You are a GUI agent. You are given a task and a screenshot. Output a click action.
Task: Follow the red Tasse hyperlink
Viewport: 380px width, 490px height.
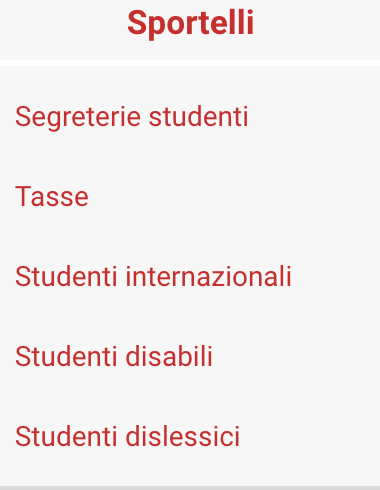click(52, 197)
